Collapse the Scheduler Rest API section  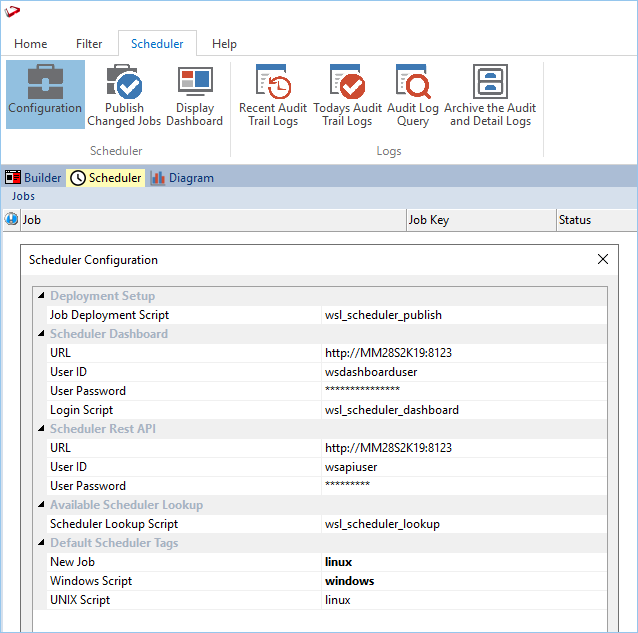pyautogui.click(x=41, y=429)
